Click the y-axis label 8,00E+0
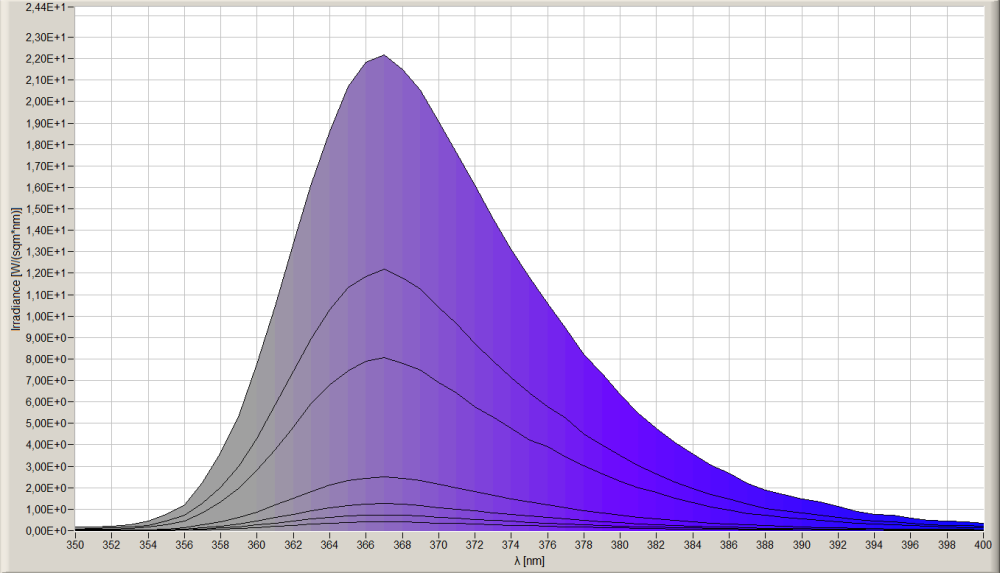The image size is (1000, 573). pos(44,359)
